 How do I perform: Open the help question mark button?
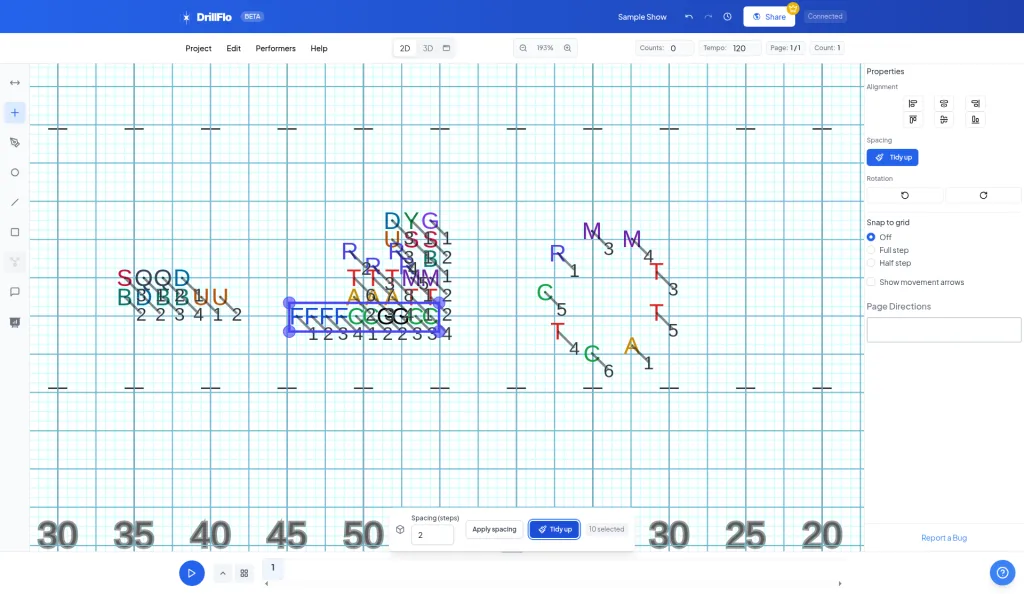click(x=1002, y=573)
